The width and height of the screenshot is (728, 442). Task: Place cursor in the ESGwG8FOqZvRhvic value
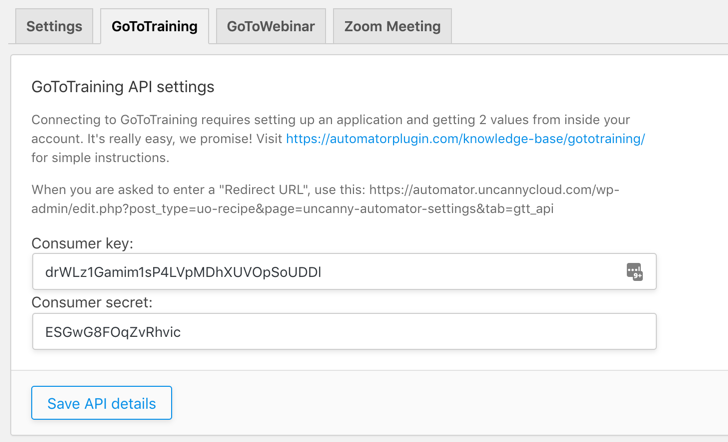(113, 332)
